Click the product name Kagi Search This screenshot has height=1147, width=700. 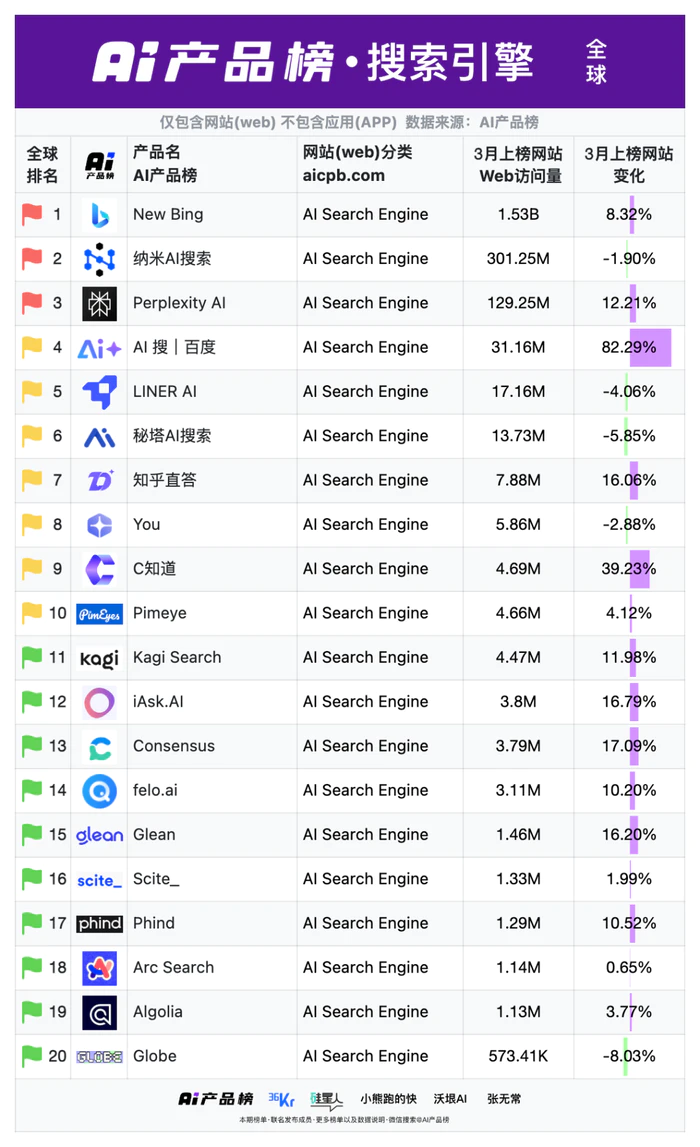point(177,658)
